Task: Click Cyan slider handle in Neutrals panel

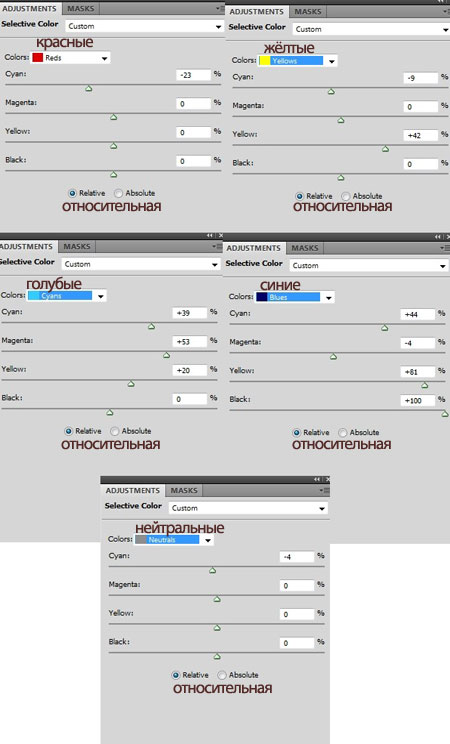Action: click(213, 570)
